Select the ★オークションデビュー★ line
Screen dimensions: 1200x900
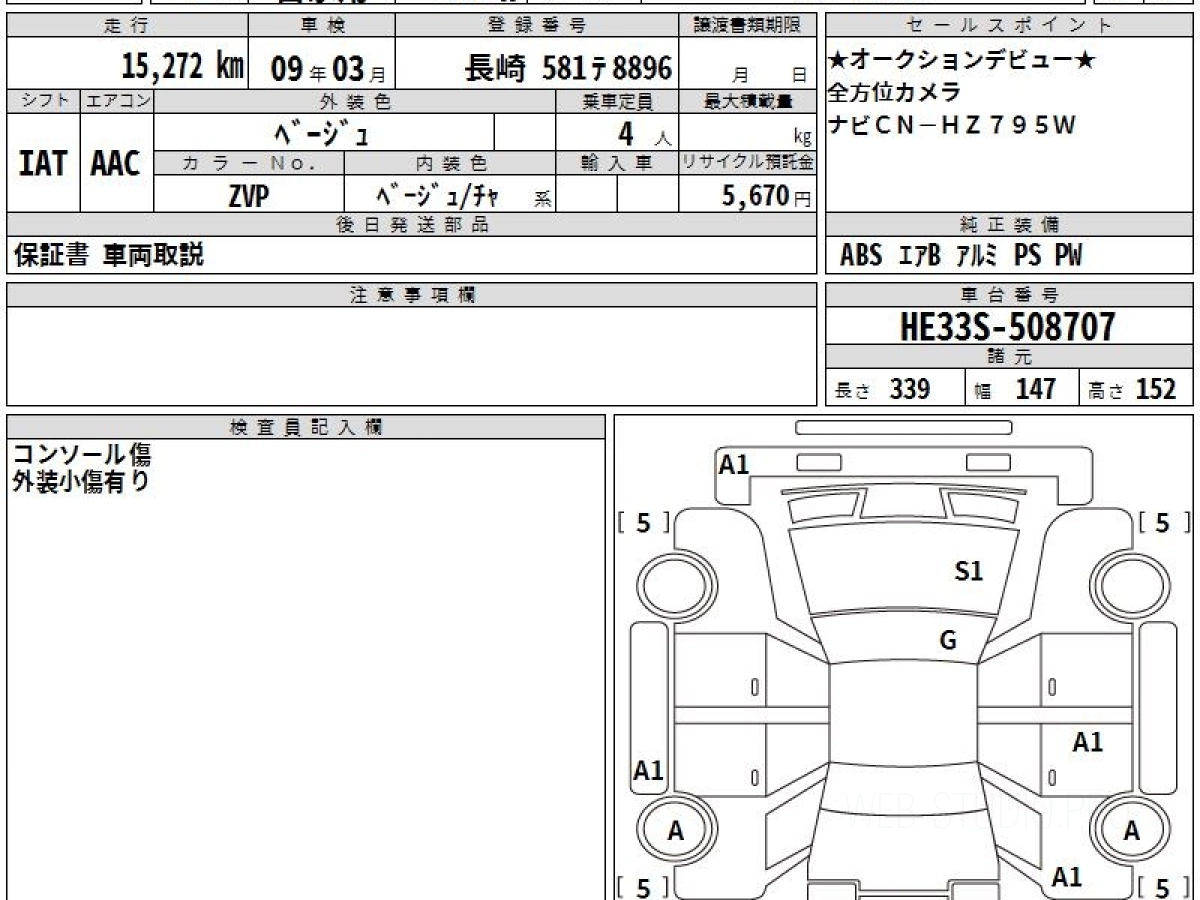pyautogui.click(x=961, y=61)
